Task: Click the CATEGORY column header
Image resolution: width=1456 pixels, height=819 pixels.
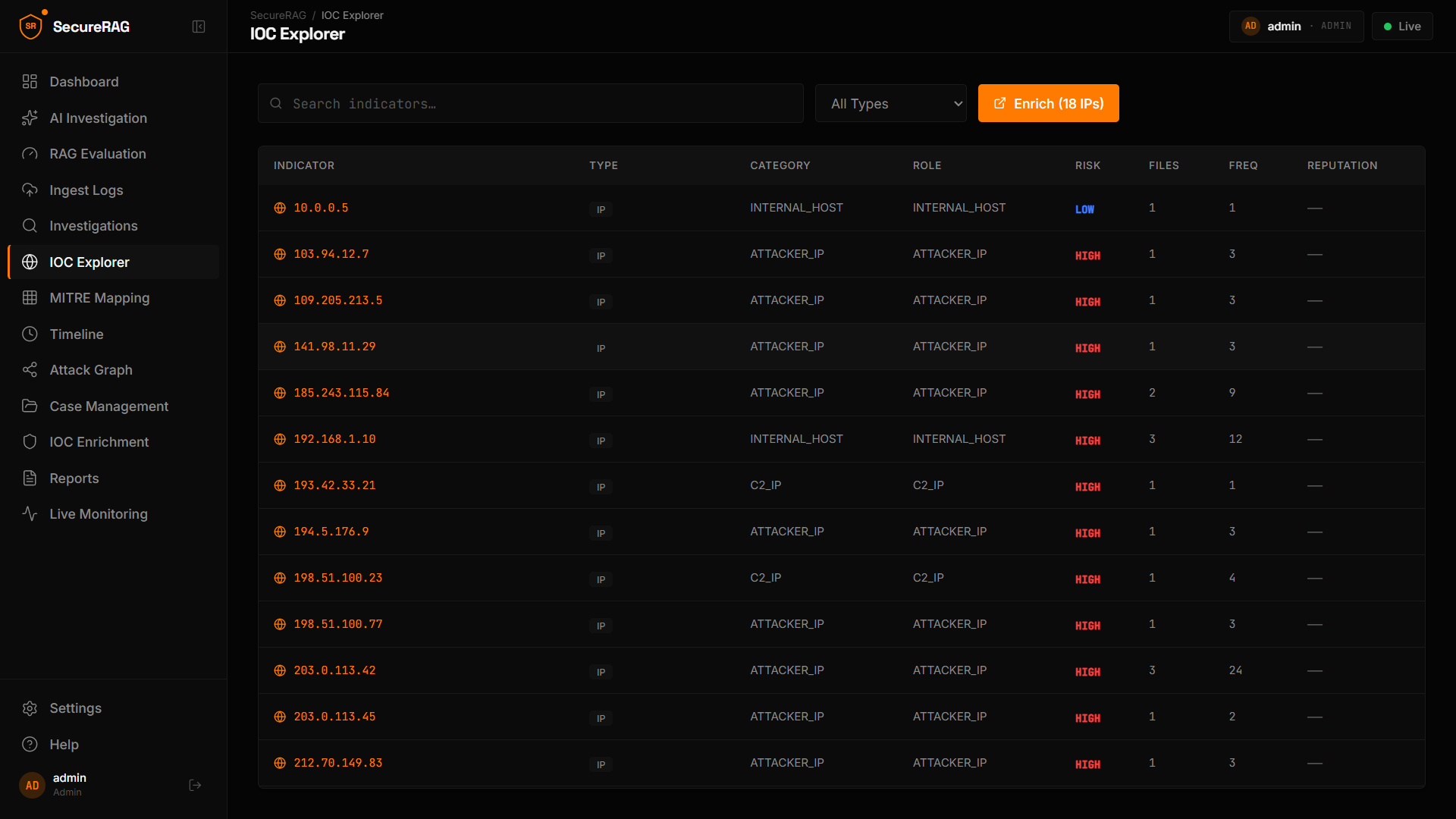Action: pyautogui.click(x=780, y=165)
